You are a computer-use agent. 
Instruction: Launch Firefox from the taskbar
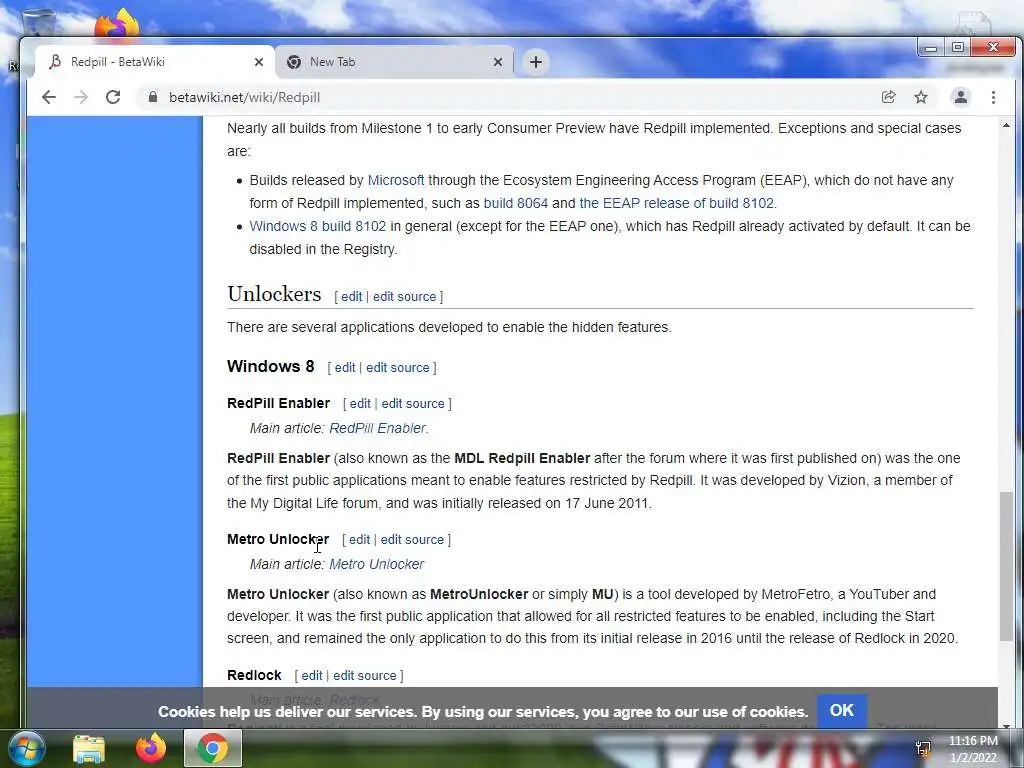pos(151,748)
